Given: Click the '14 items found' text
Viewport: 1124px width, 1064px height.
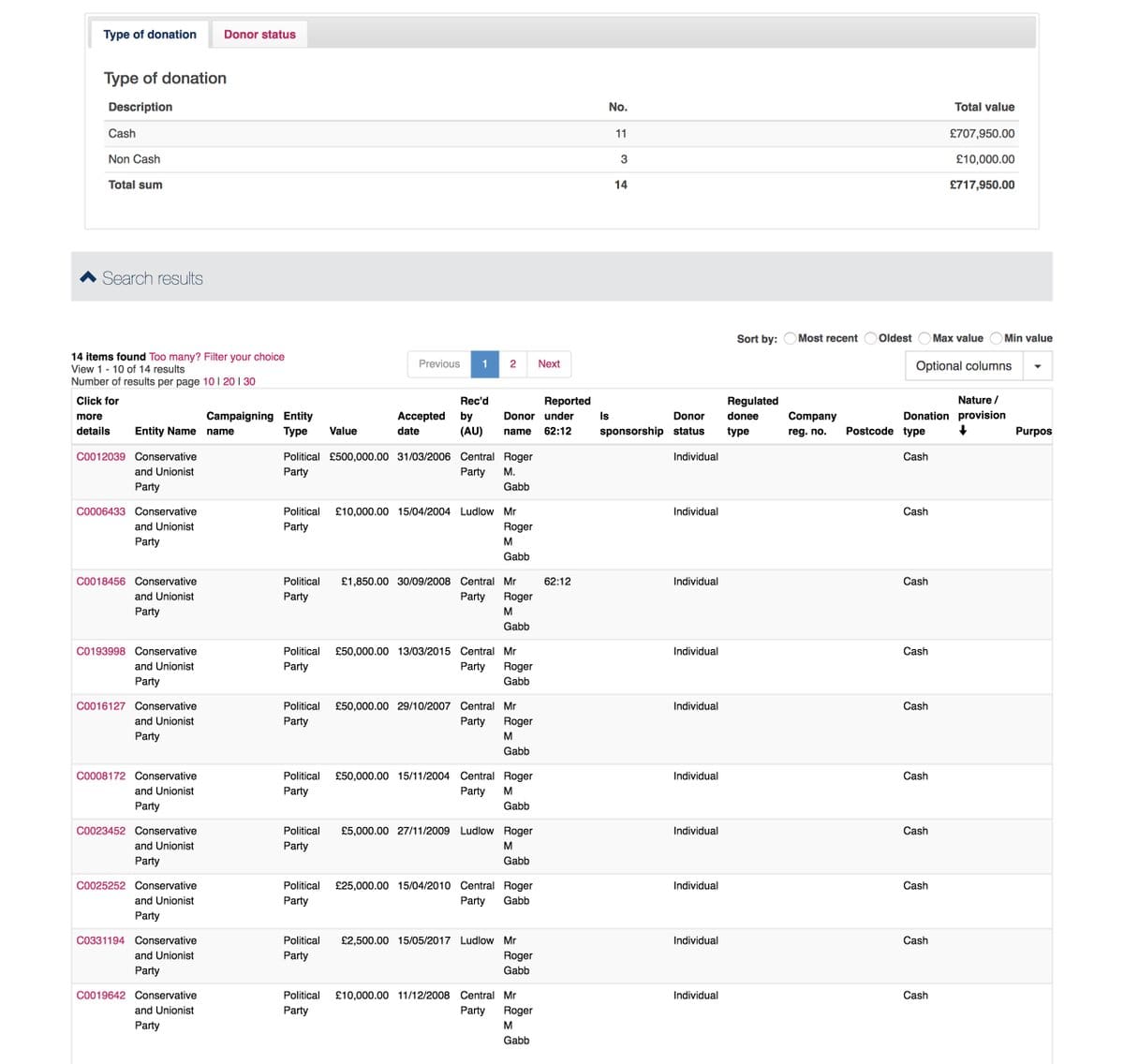Looking at the screenshot, I should [109, 357].
